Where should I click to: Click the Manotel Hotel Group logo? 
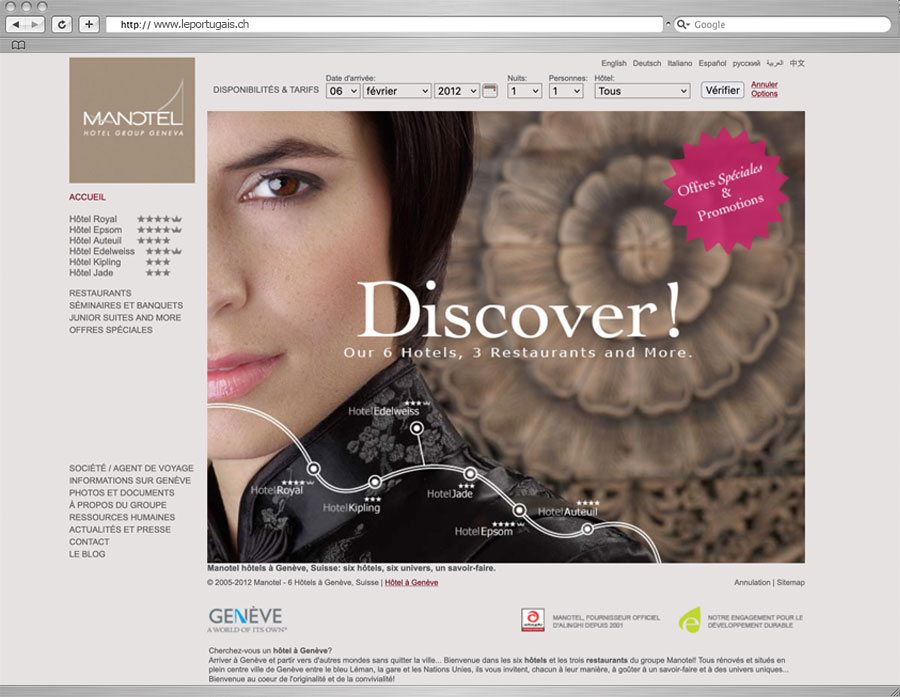132,120
